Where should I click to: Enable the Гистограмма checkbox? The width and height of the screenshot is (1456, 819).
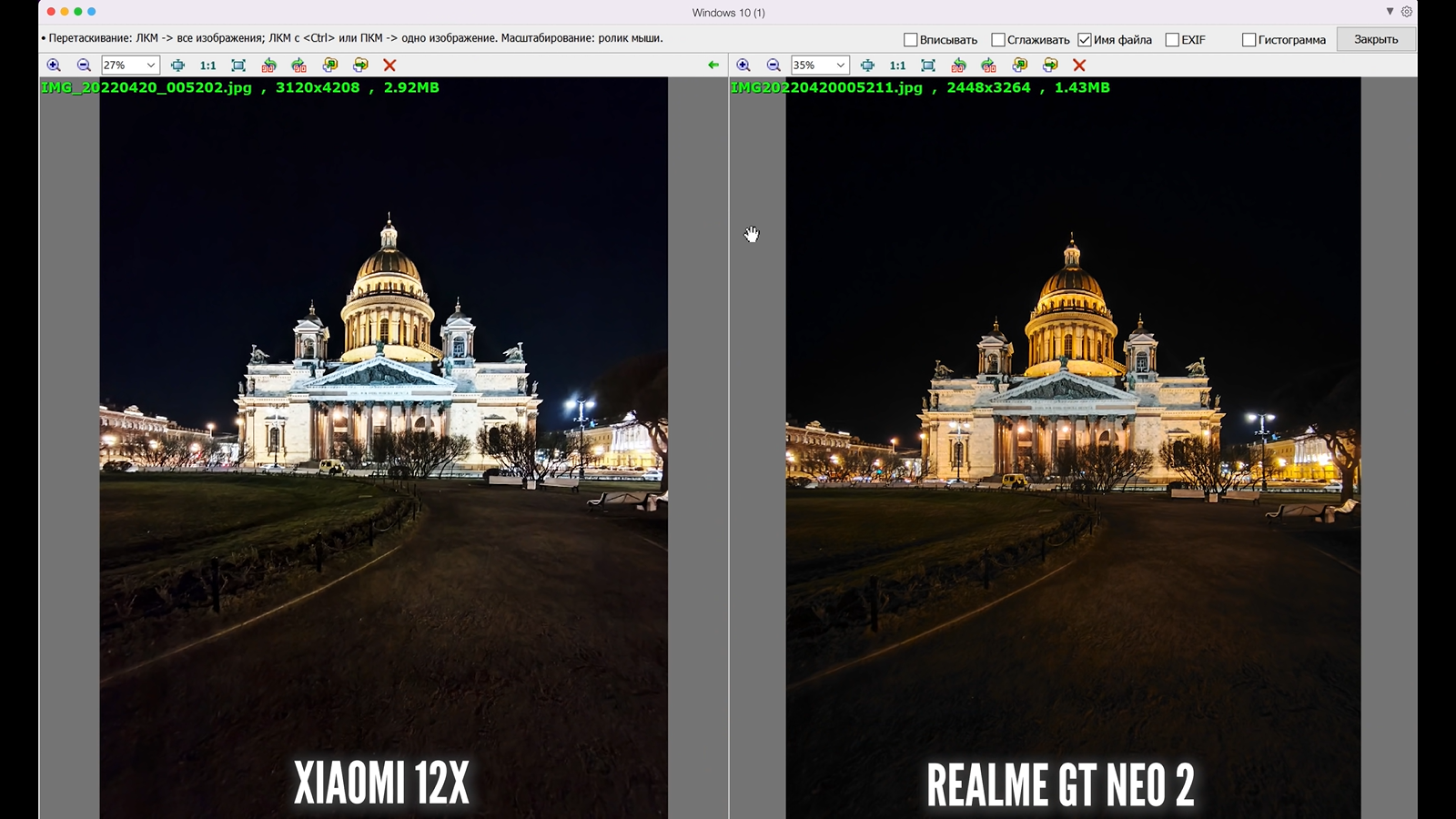coord(1249,40)
